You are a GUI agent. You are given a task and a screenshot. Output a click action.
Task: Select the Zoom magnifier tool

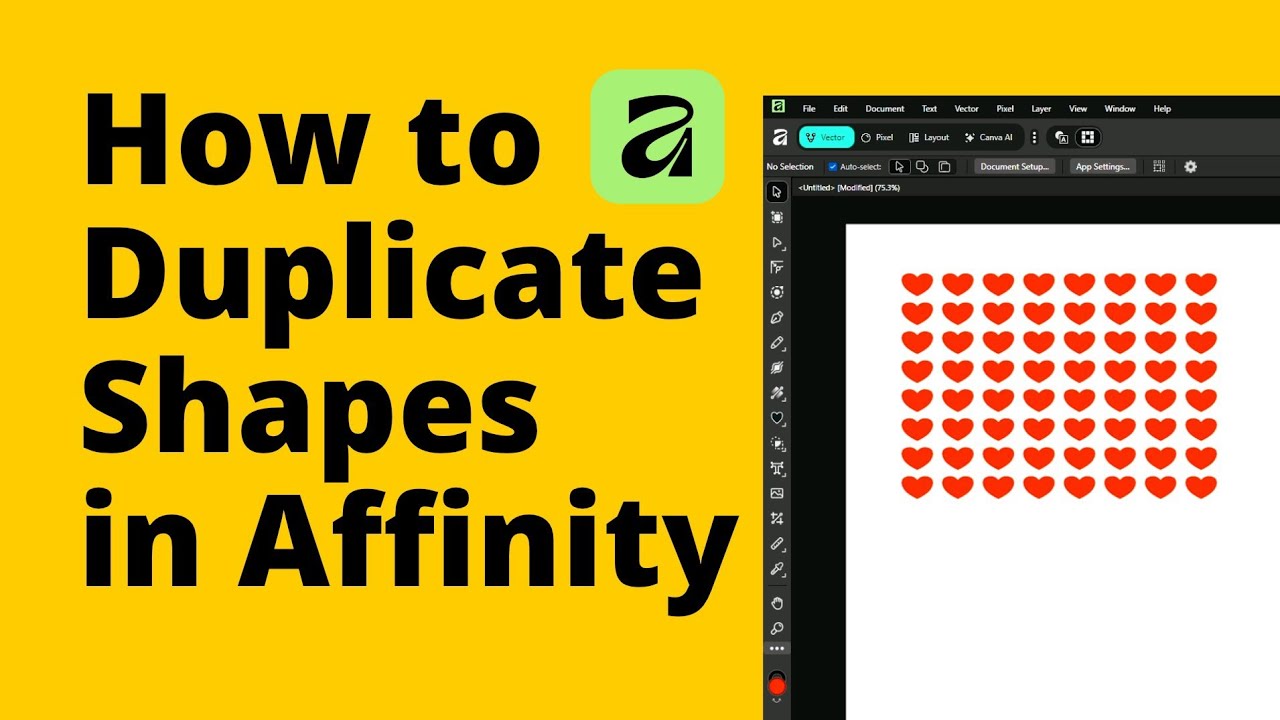(777, 628)
